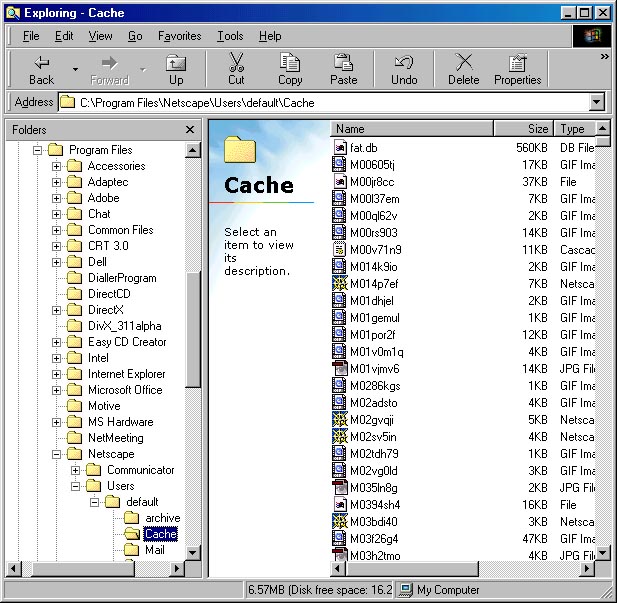Click the Paste clipboard icon

pos(343,63)
